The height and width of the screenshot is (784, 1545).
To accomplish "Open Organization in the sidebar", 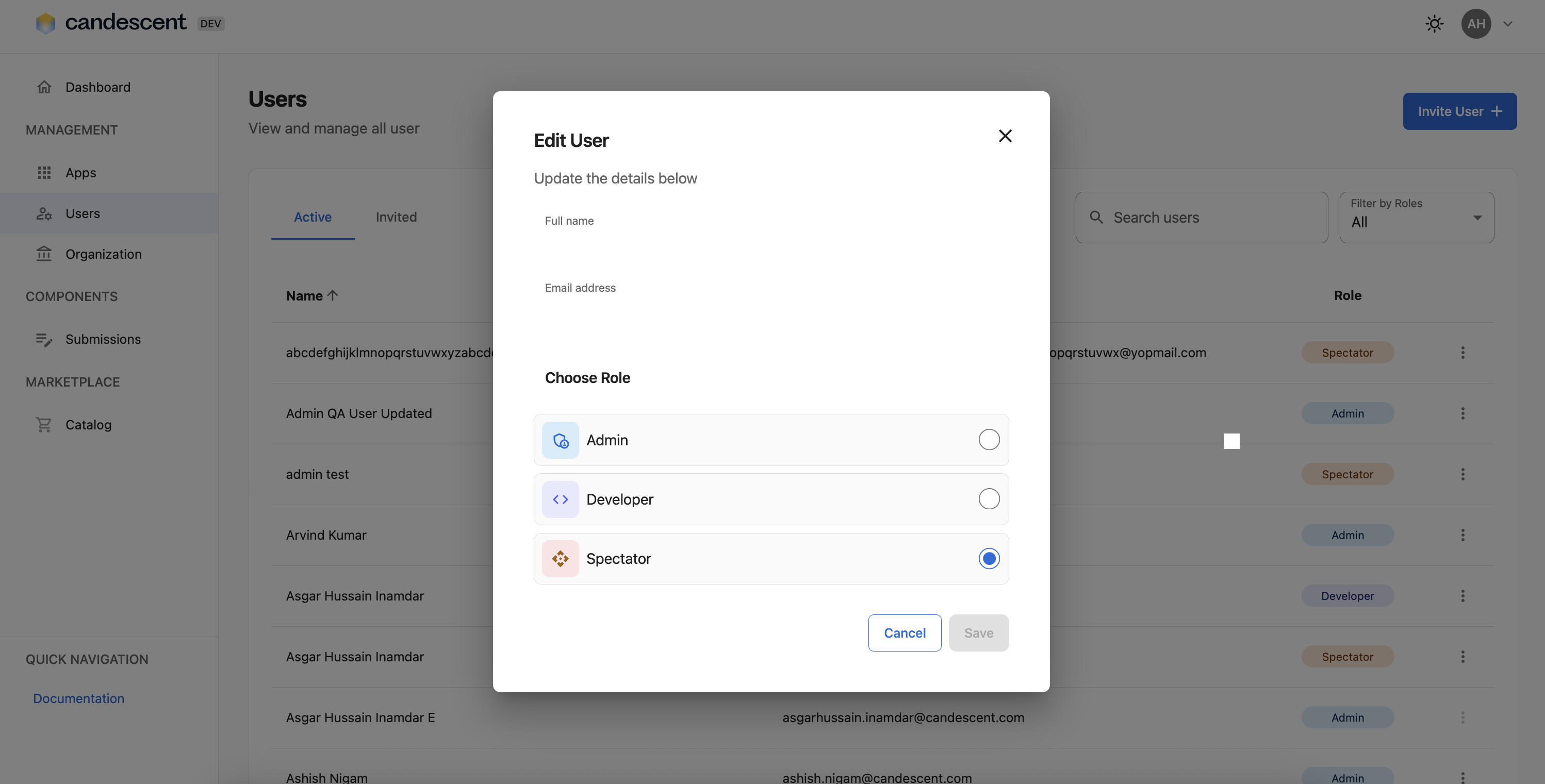I will pos(103,254).
